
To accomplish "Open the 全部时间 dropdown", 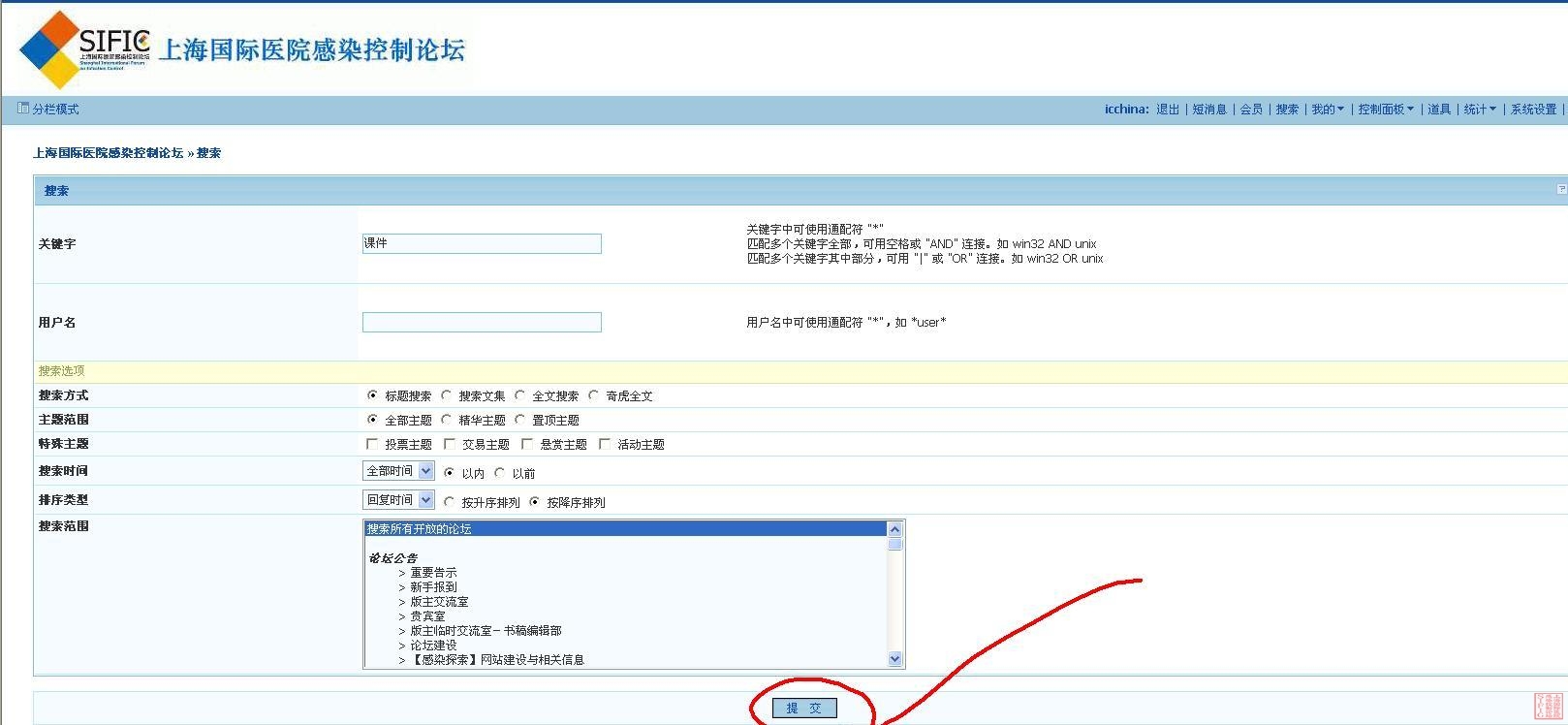I will [x=398, y=471].
